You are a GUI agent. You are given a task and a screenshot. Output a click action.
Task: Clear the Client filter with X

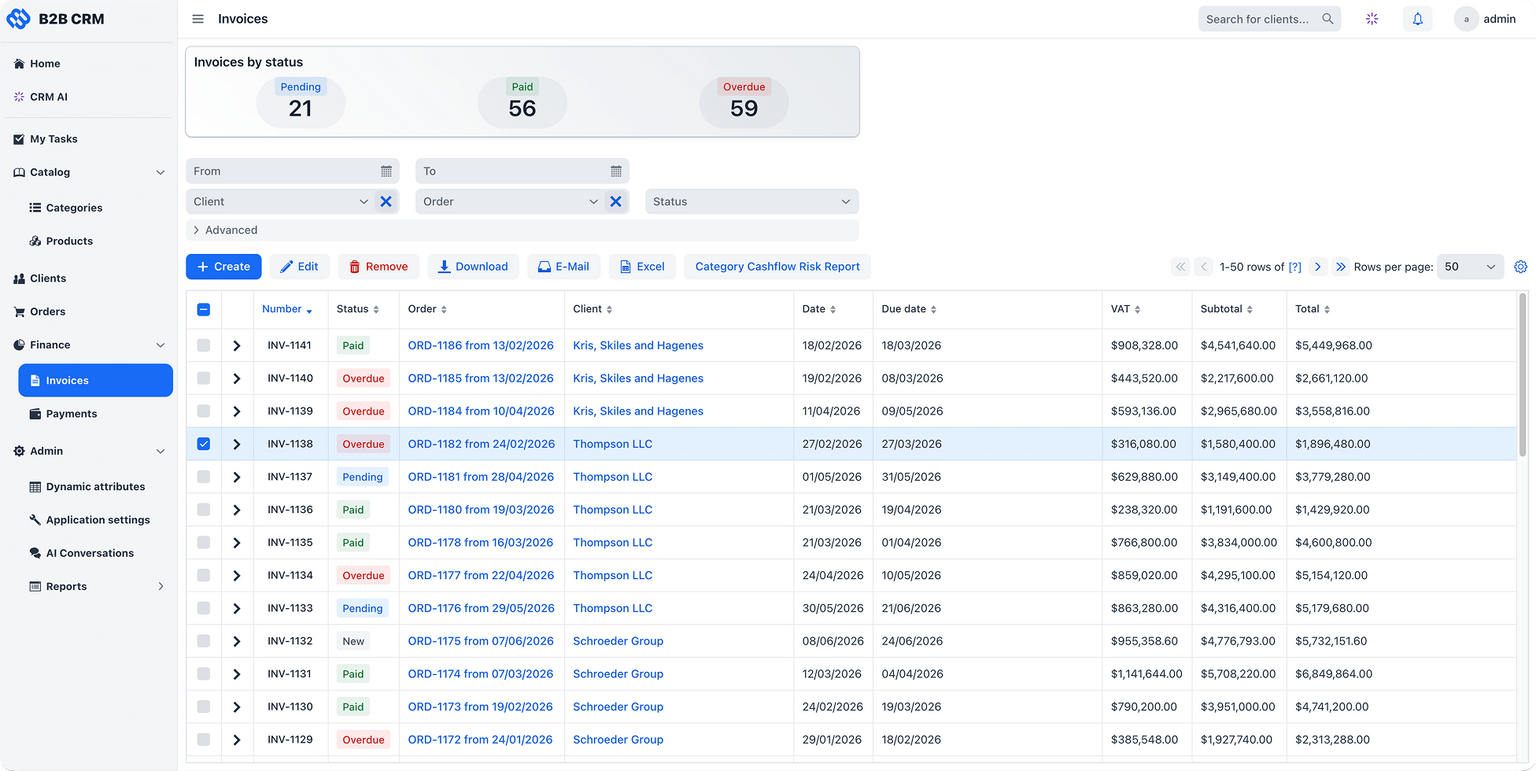386,201
